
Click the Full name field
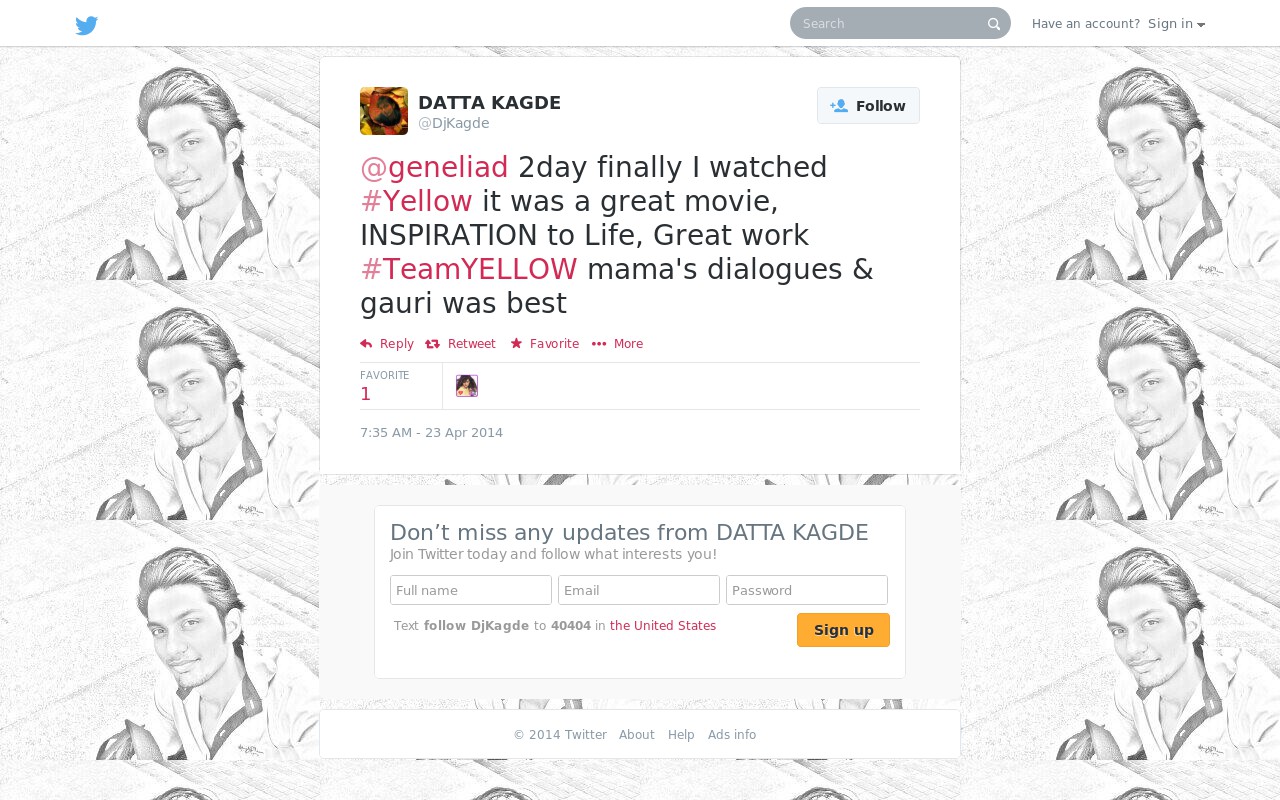click(x=471, y=590)
